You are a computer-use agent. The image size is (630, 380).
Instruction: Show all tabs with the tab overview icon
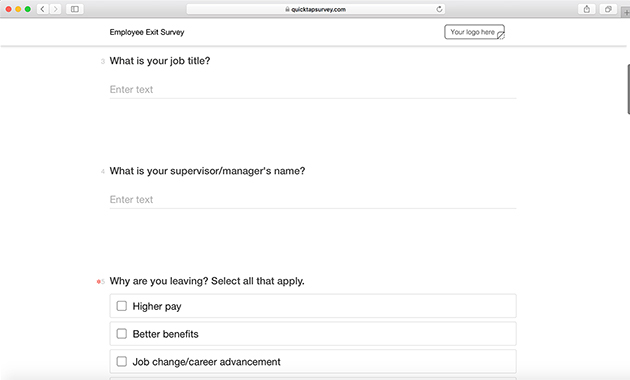click(x=608, y=9)
